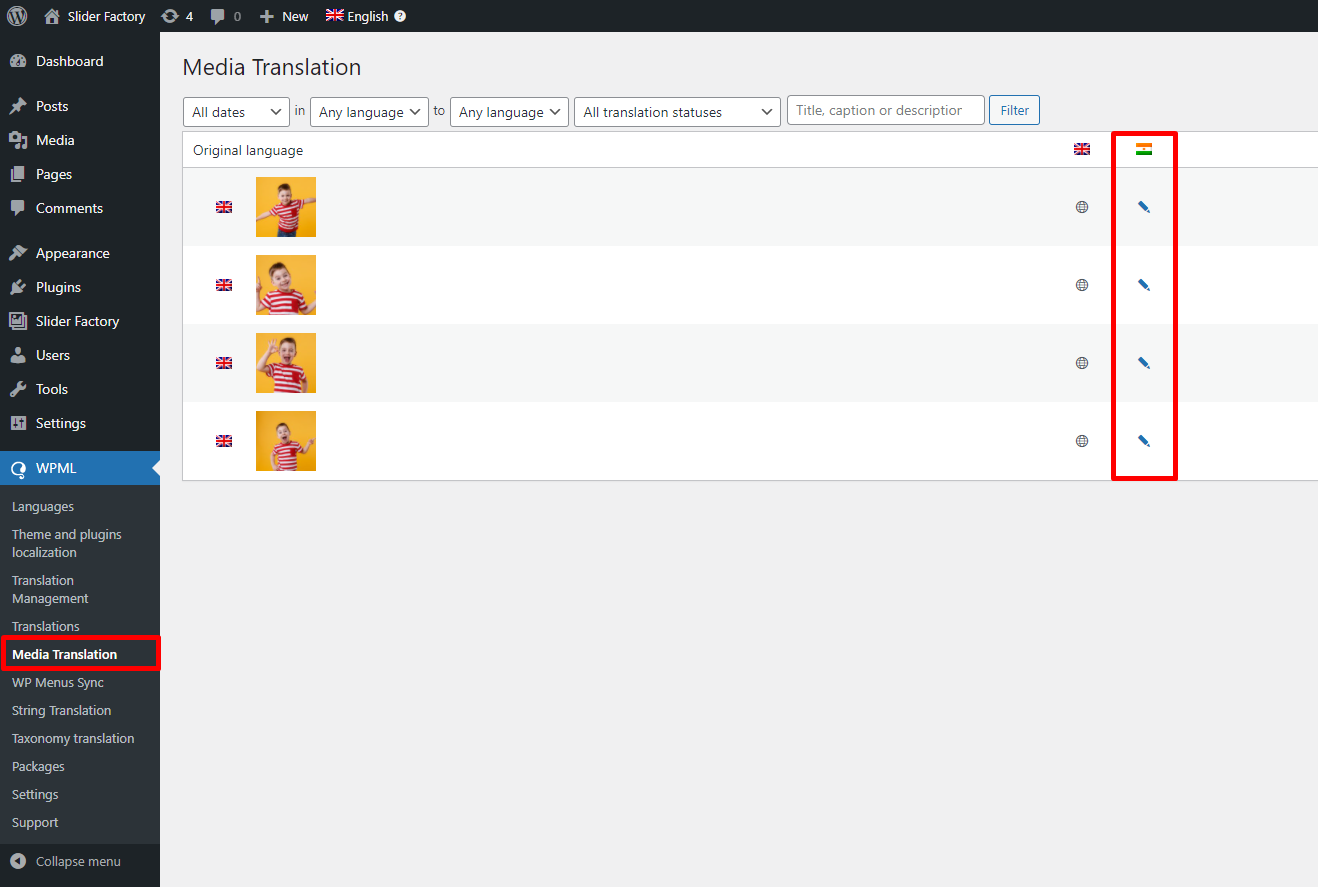Open the second Any language dropdown after 'to'

click(509, 112)
